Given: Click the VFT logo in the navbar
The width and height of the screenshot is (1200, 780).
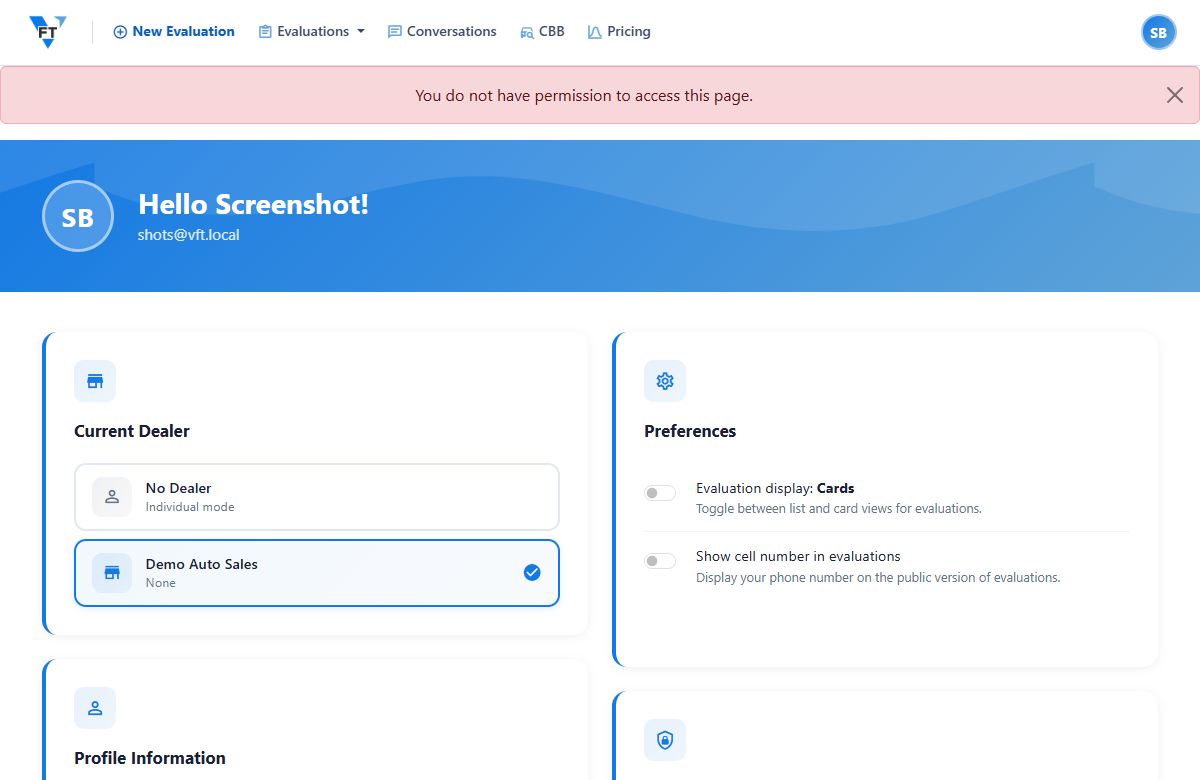Looking at the screenshot, I should [x=47, y=32].
